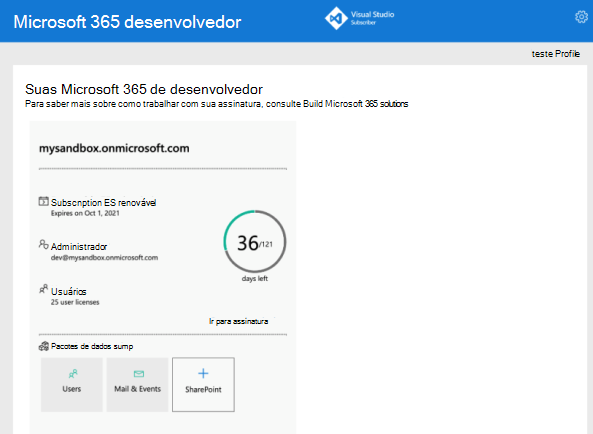This screenshot has width=593, height=434.
Task: Click the subscription calendar icon
Action: click(x=43, y=201)
